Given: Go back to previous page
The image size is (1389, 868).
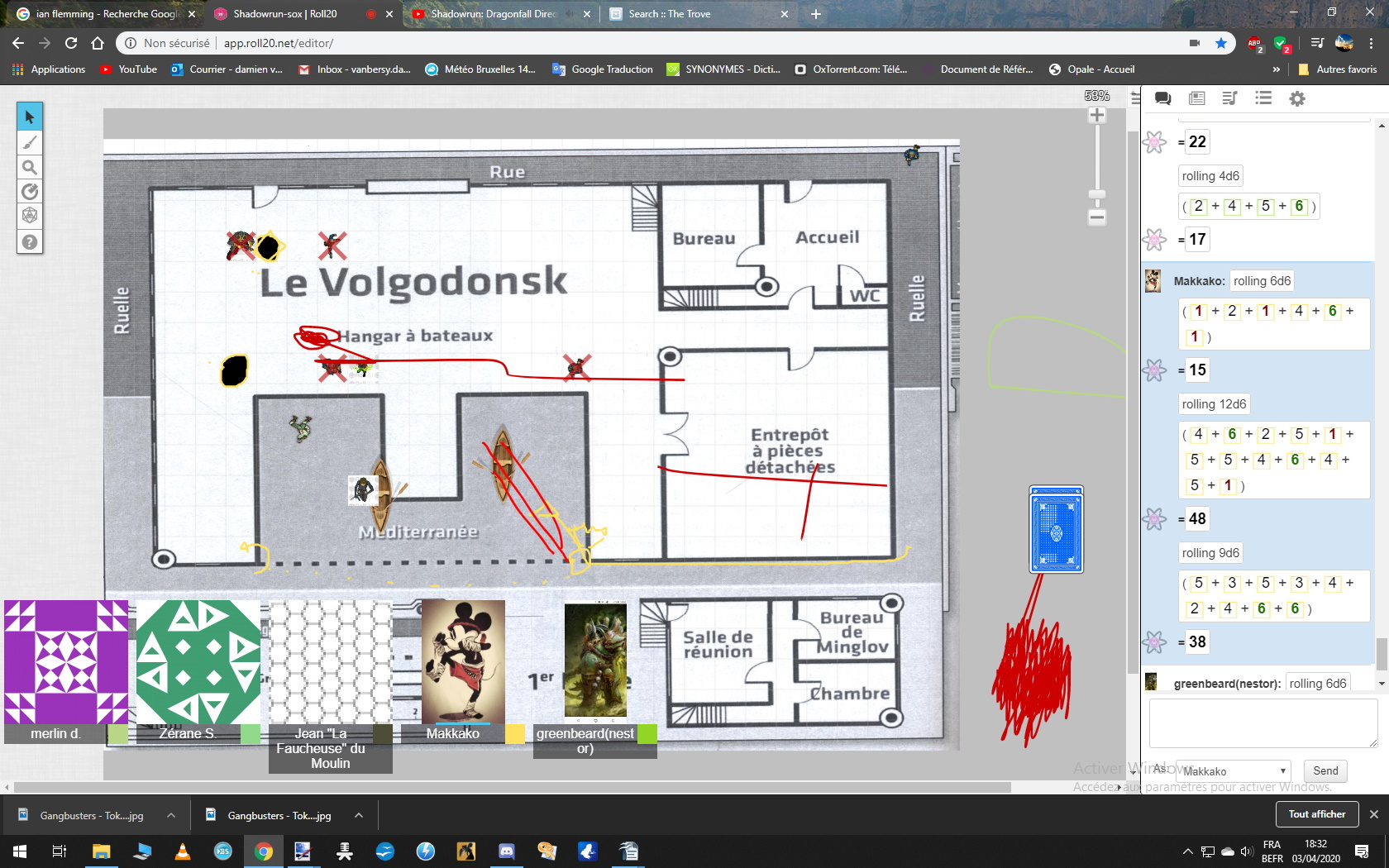Looking at the screenshot, I should point(18,43).
